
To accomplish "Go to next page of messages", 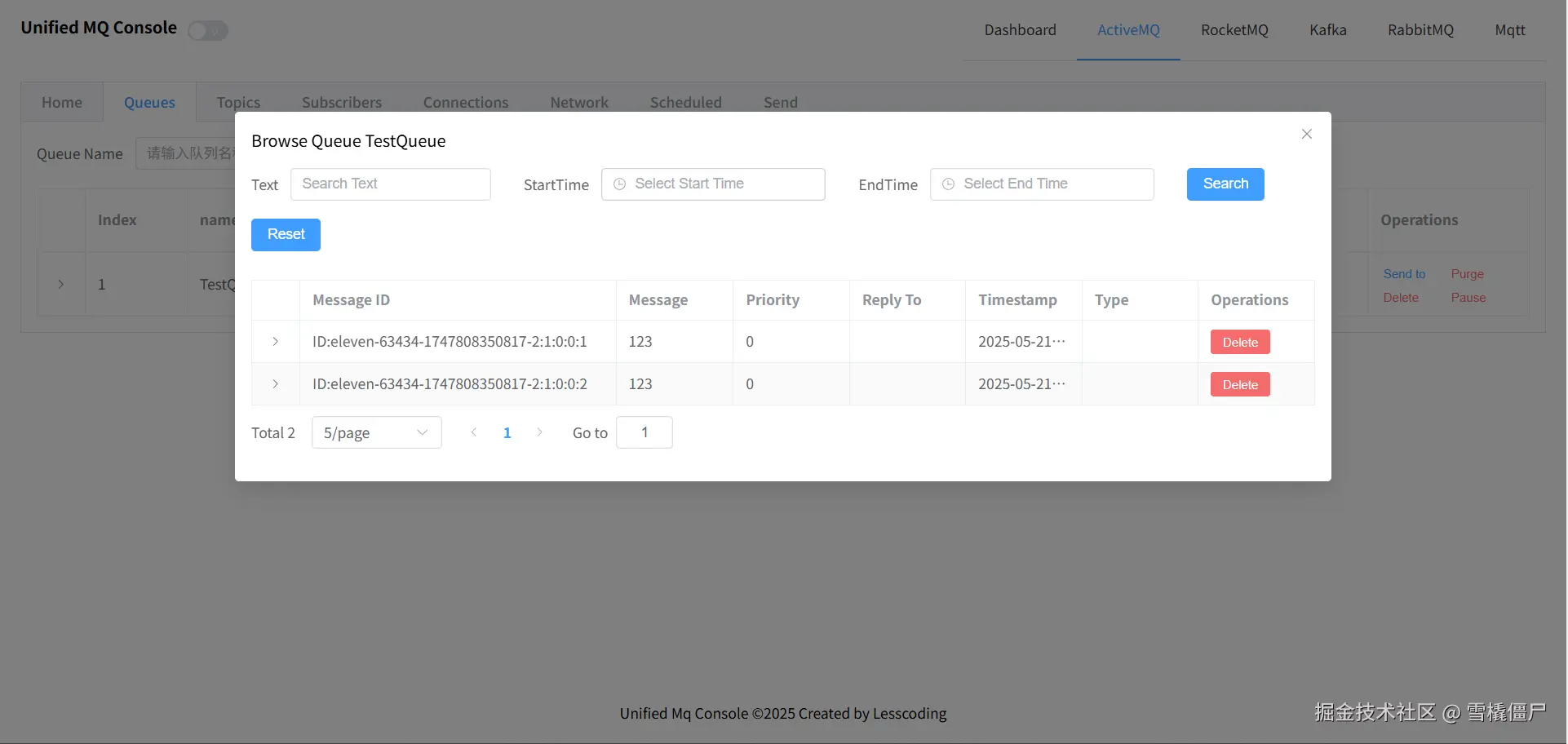I will coord(539,432).
